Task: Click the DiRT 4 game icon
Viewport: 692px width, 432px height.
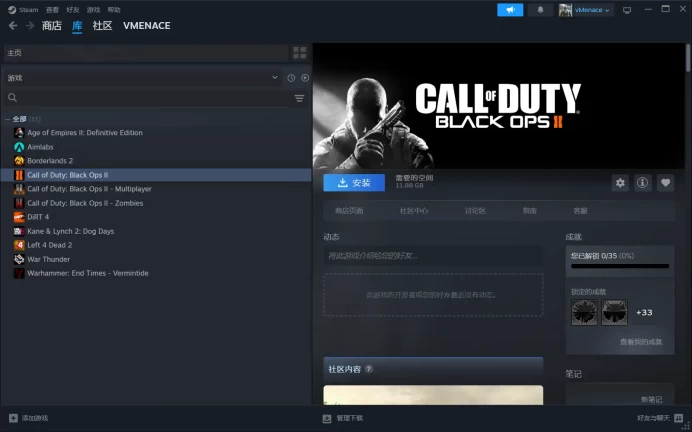Action: [19, 217]
